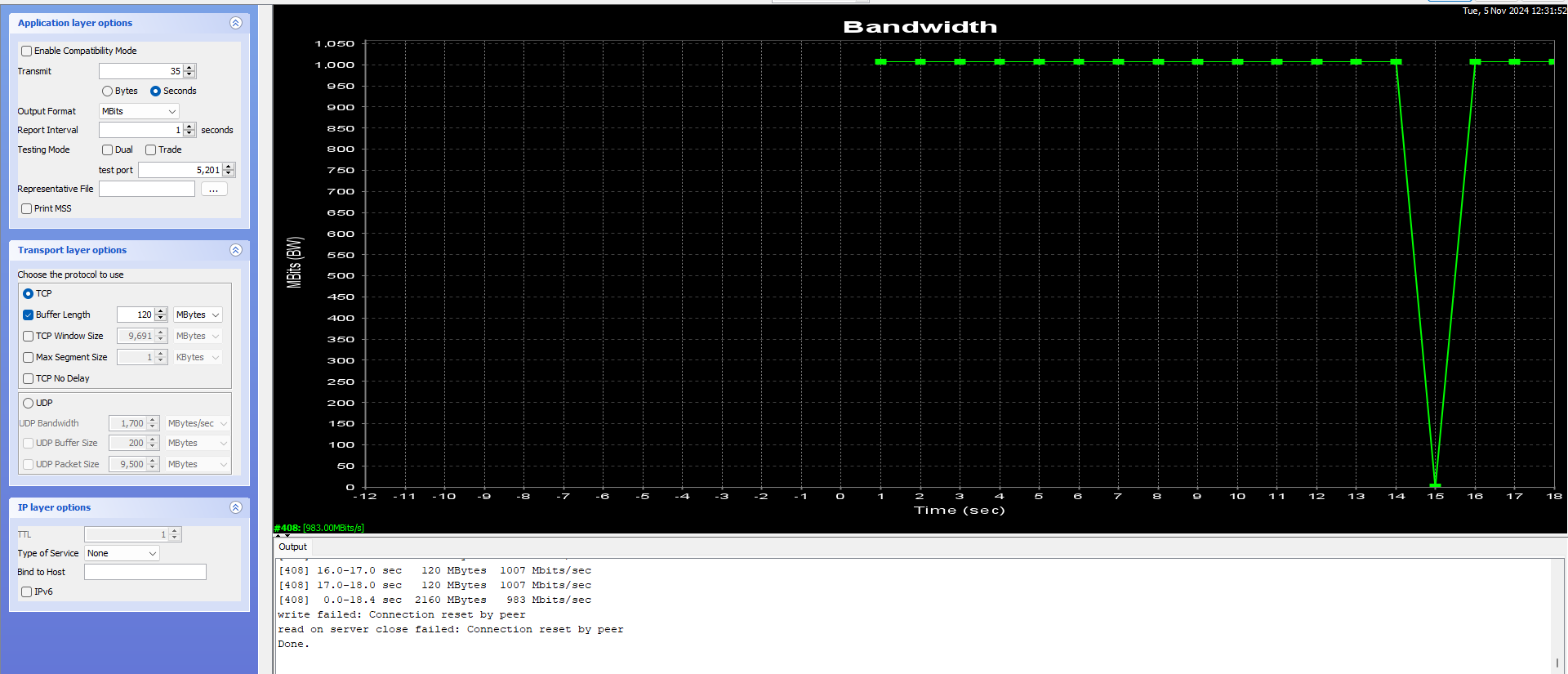Click the IP layer options header text

click(54, 507)
